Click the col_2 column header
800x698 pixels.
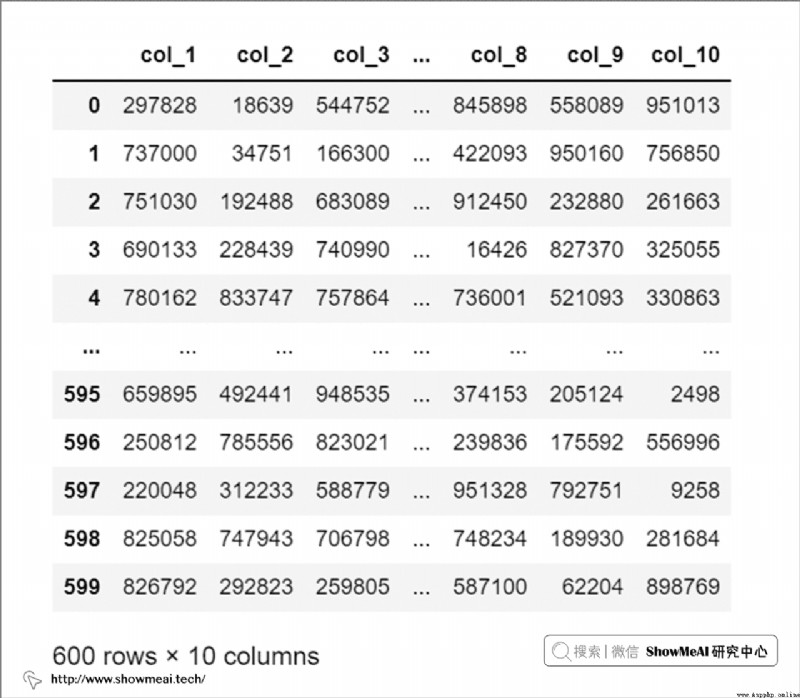265,55
